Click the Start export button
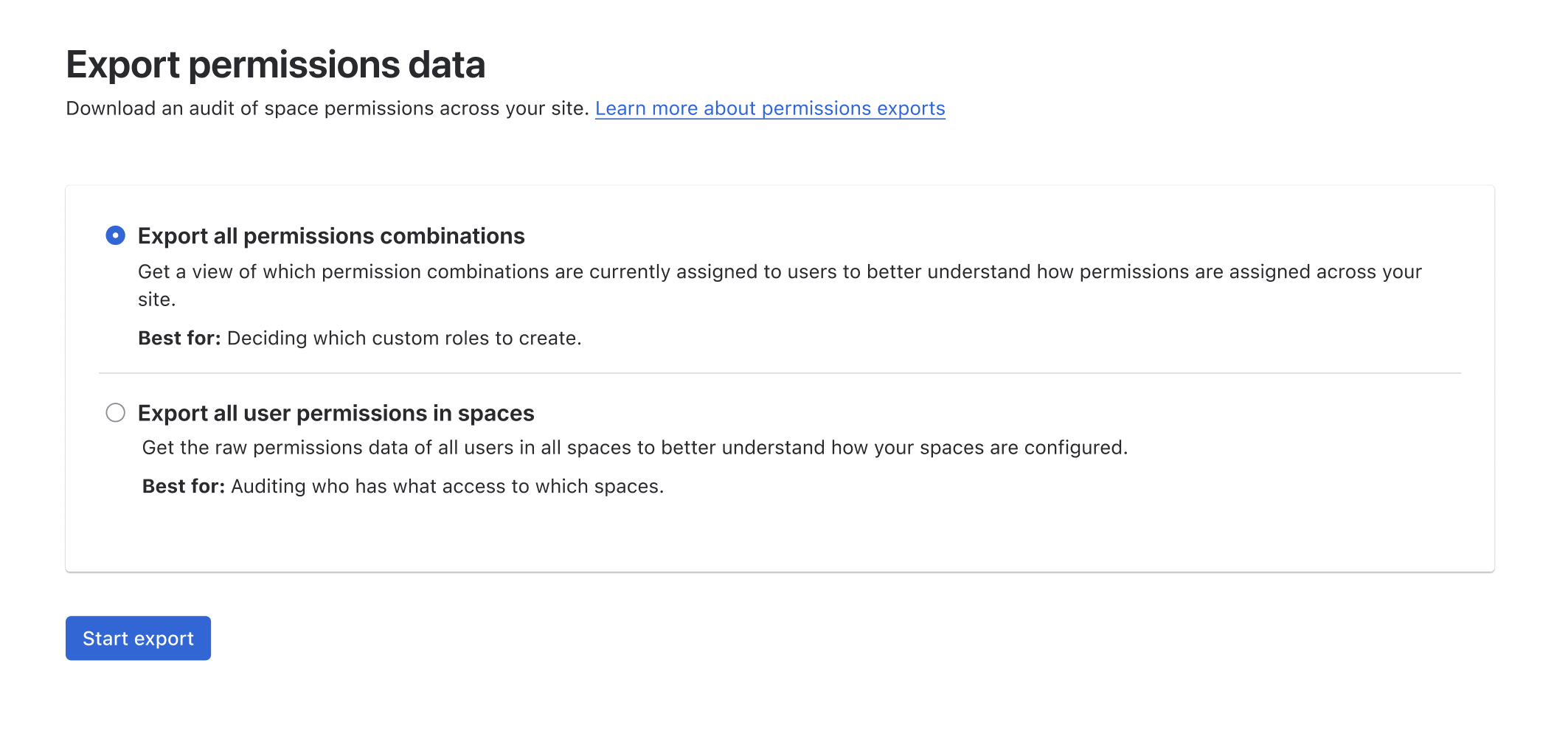The image size is (1568, 742). point(137,637)
